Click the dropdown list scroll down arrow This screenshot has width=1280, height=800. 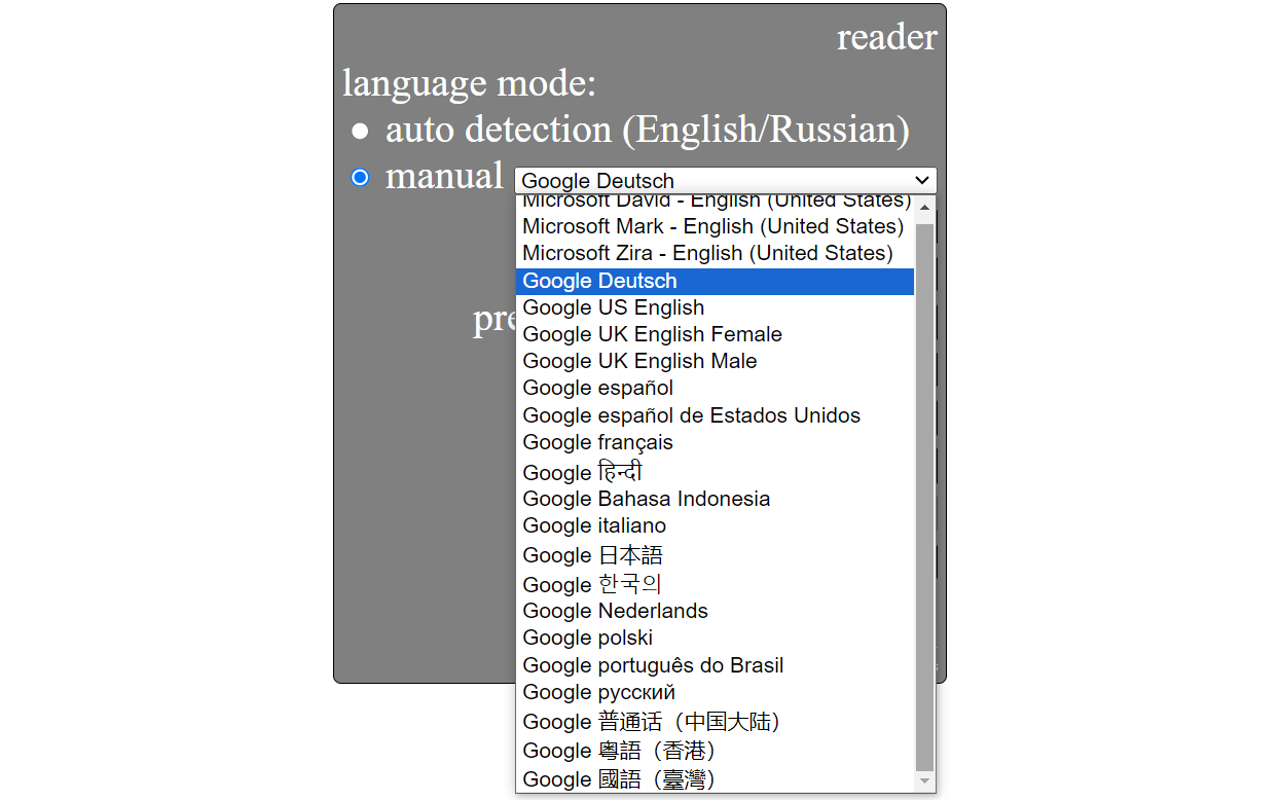[x=925, y=781]
